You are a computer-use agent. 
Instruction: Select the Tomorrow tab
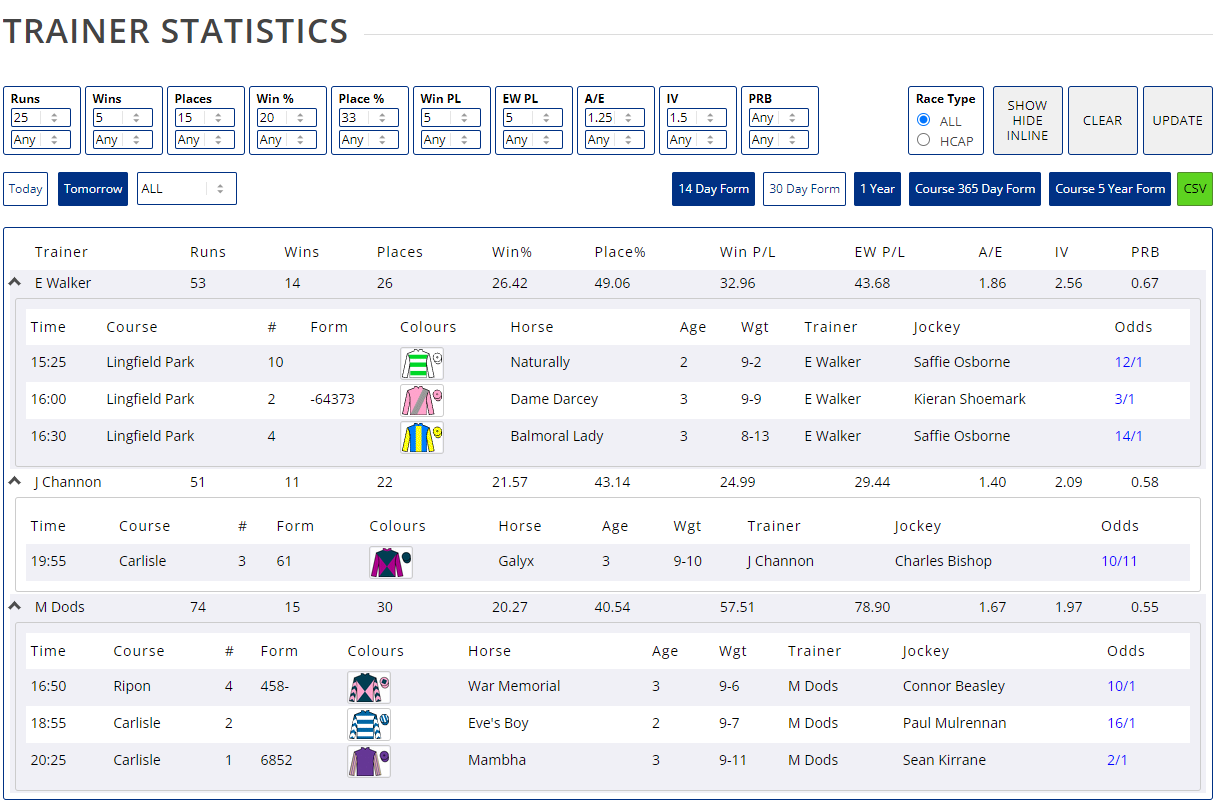click(x=92, y=188)
